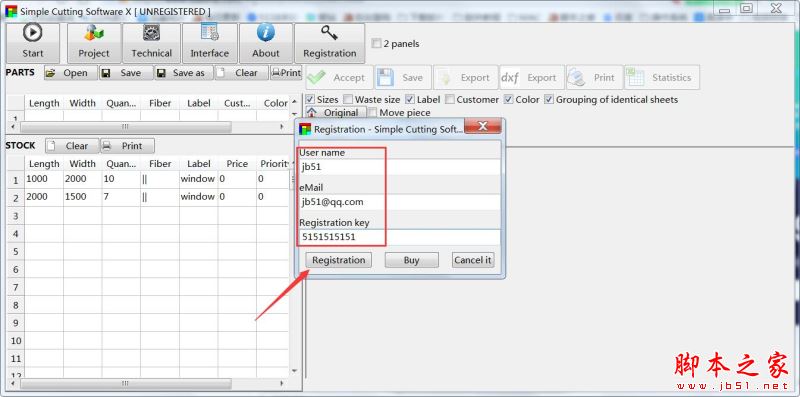800x397 pixels.
Task: Click the dxf Export button
Action: click(532, 78)
